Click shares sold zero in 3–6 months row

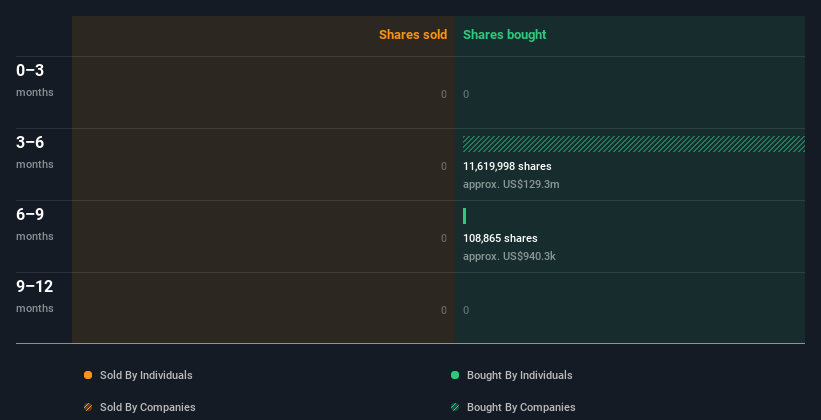pyautogui.click(x=444, y=167)
